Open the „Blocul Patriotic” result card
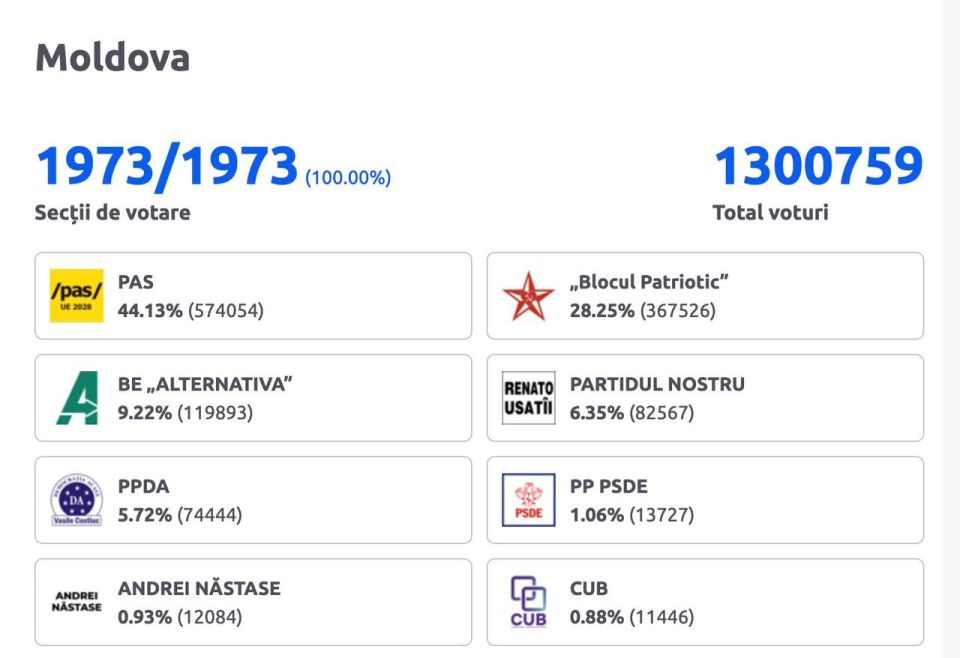This screenshot has height=658, width=960. tap(705, 296)
